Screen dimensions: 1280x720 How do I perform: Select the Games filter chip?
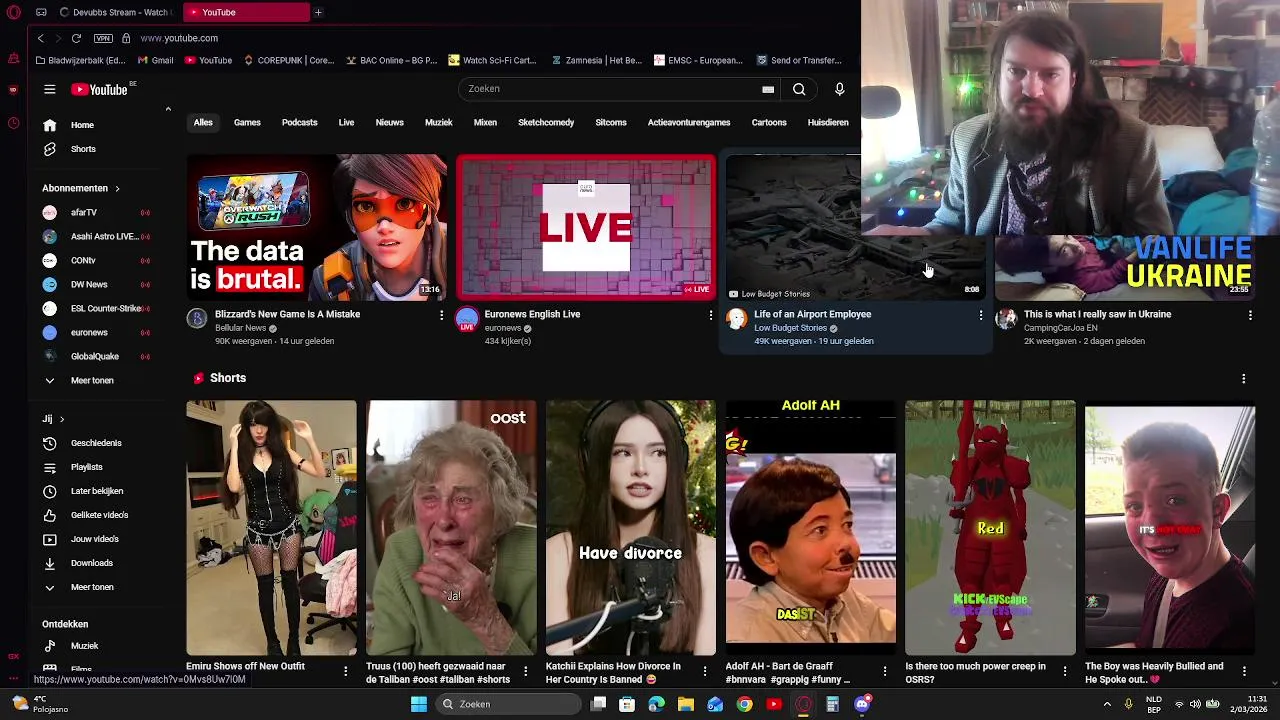tap(247, 122)
